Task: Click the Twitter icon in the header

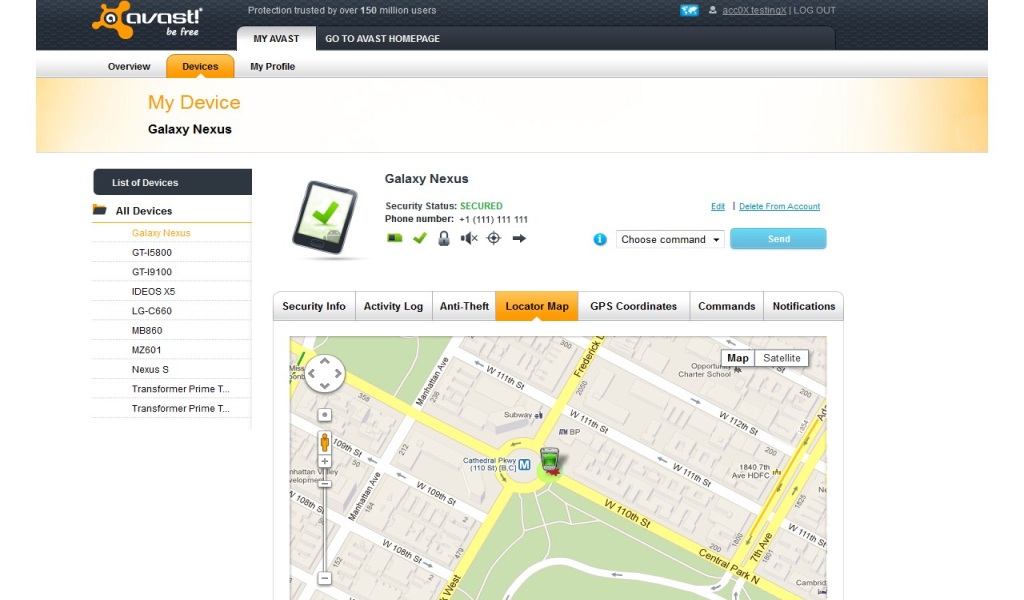Action: 689,10
